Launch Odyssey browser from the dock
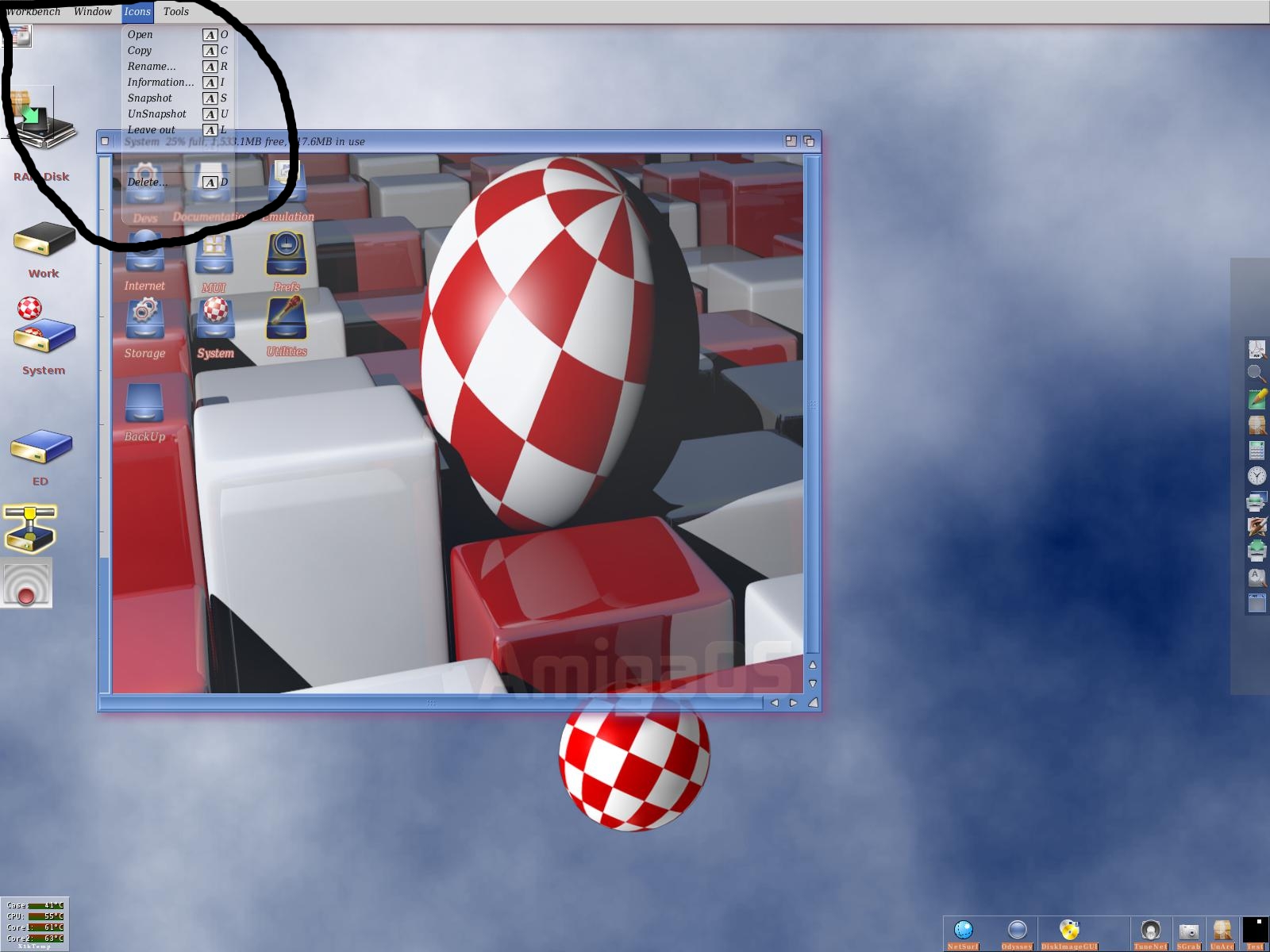This screenshot has height=952, width=1270. point(1017,930)
